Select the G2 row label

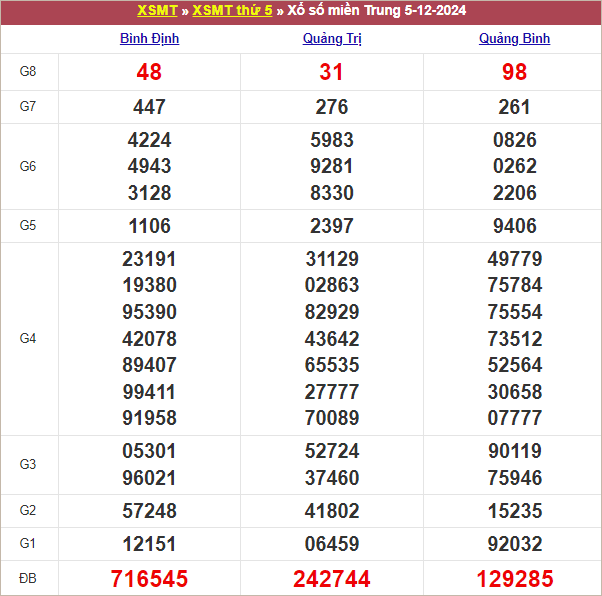(x=28, y=510)
